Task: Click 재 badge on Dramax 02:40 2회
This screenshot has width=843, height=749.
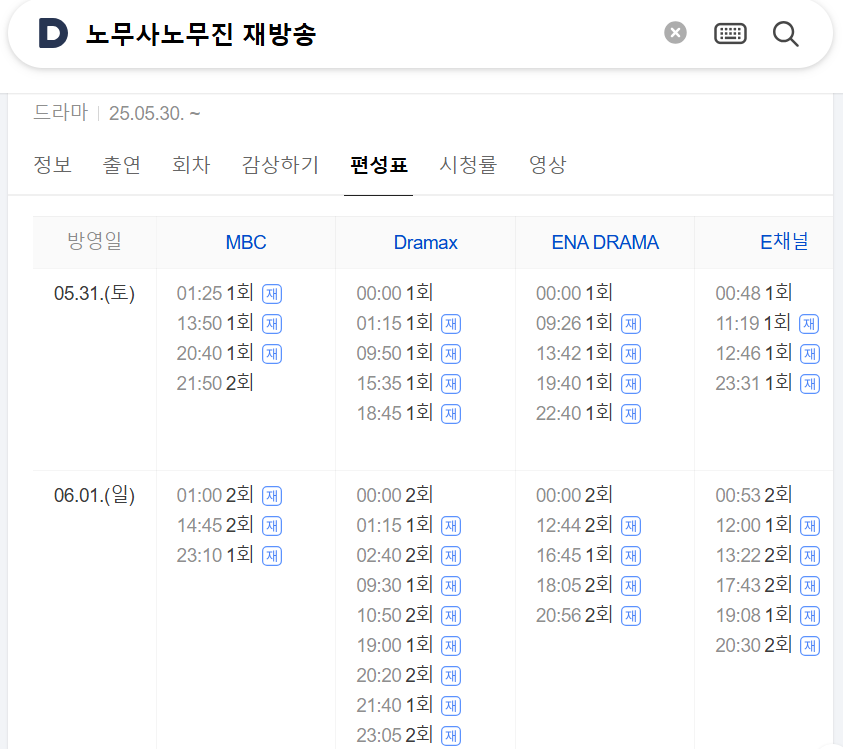Action: click(451, 556)
